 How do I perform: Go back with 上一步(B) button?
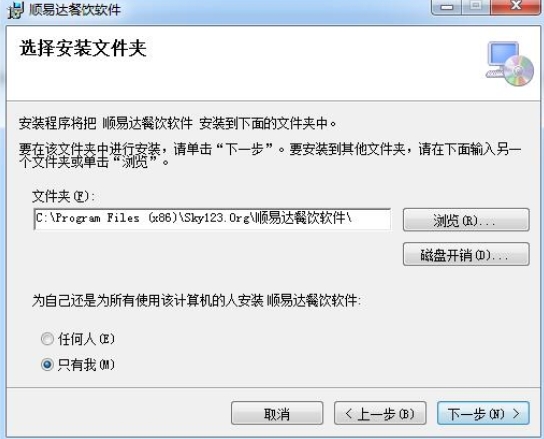click(x=380, y=413)
